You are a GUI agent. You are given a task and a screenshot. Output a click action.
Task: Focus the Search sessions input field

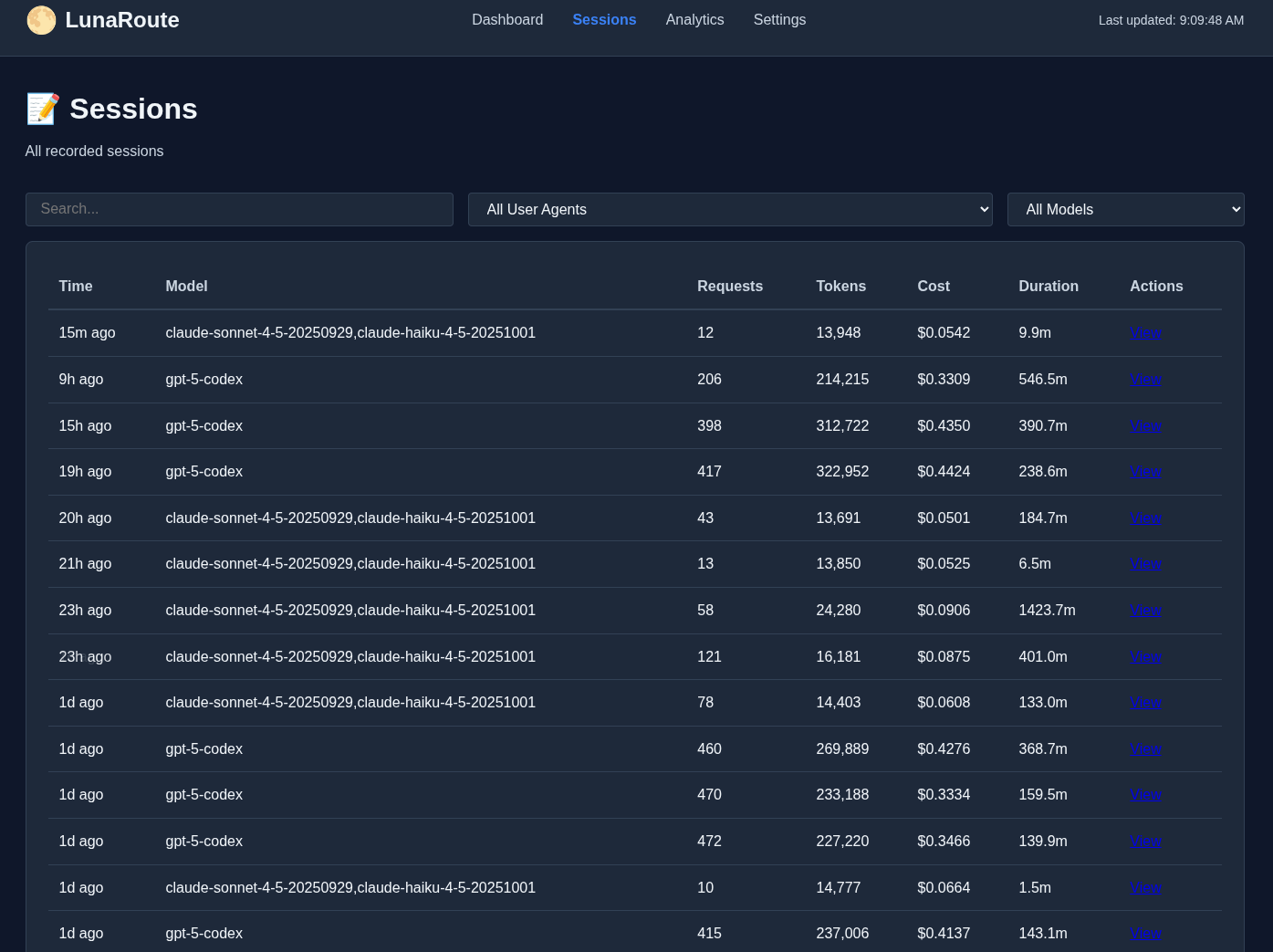coord(239,209)
